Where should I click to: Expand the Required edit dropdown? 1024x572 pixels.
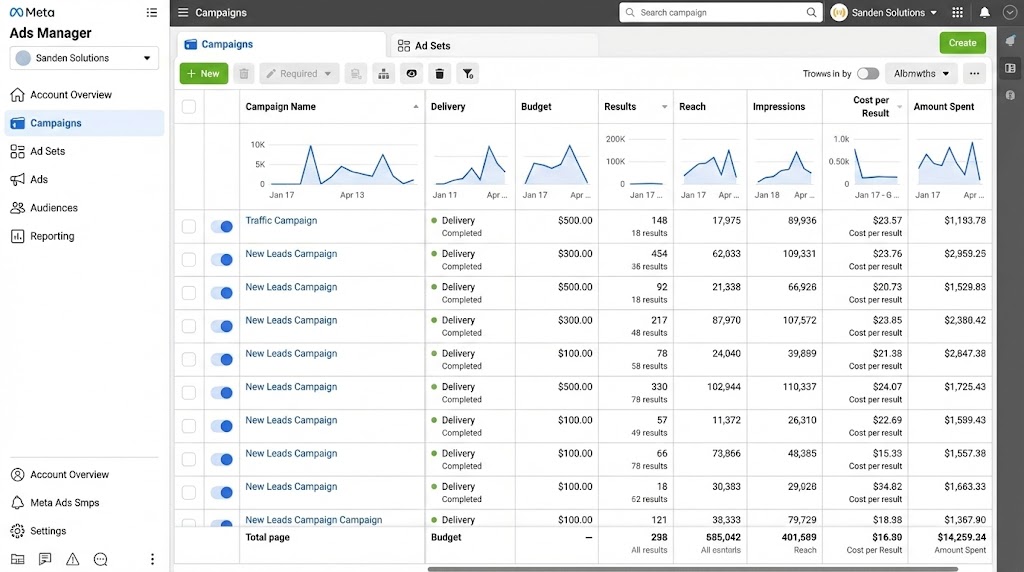pyautogui.click(x=299, y=74)
